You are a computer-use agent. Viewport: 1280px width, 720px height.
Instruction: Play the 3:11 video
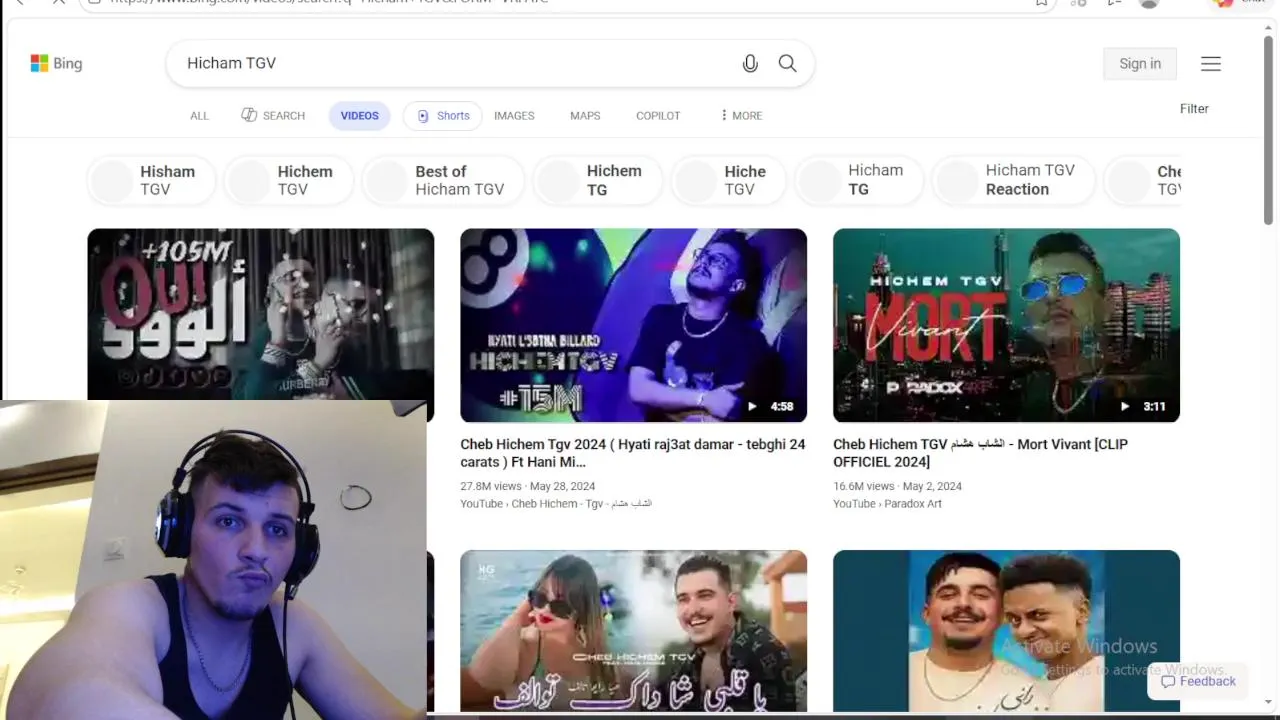[1143, 407]
